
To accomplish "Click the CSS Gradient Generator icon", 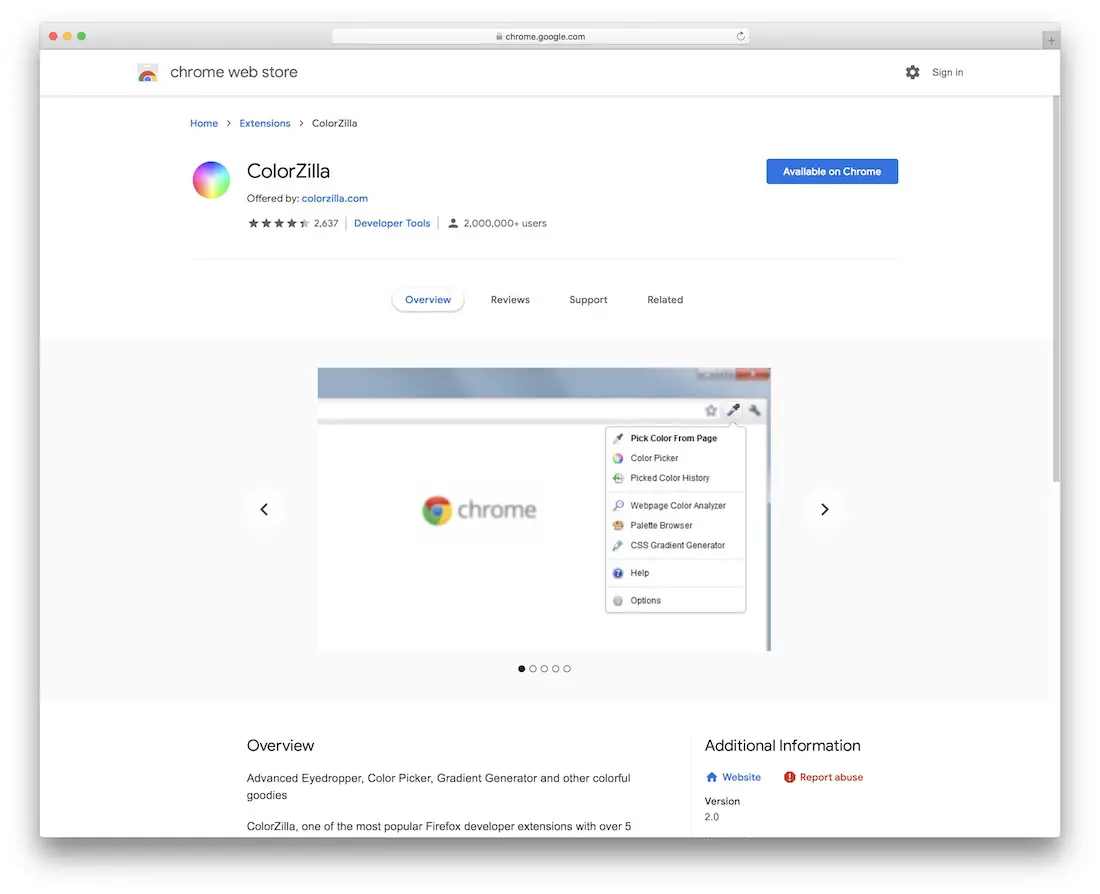I will tap(618, 545).
